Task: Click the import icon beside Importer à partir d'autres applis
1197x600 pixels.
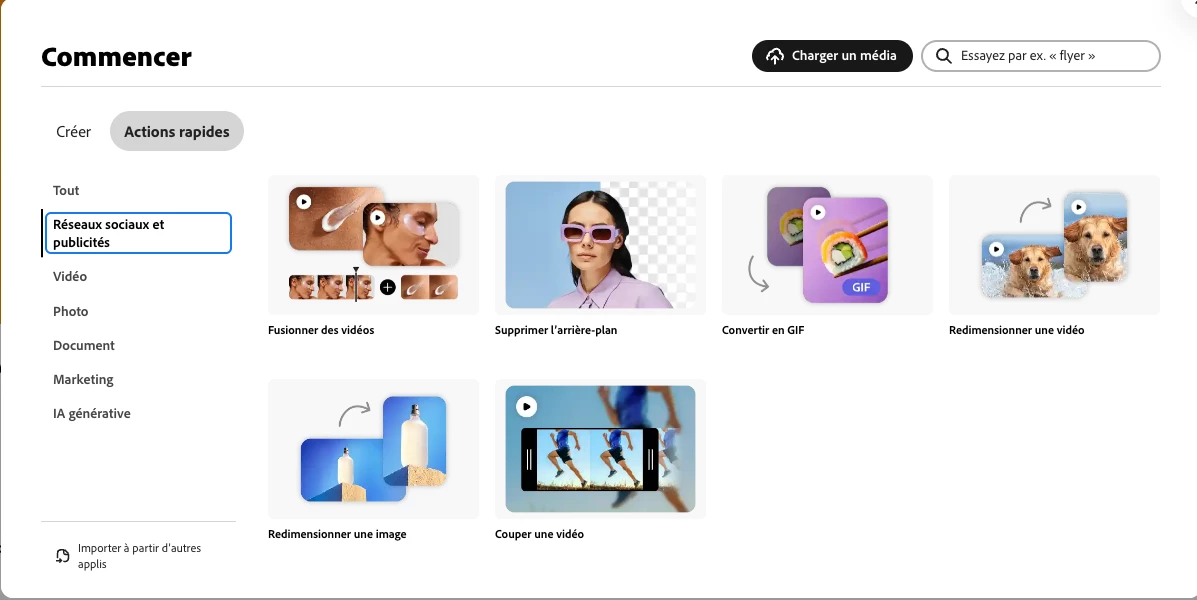Action: click(x=63, y=556)
